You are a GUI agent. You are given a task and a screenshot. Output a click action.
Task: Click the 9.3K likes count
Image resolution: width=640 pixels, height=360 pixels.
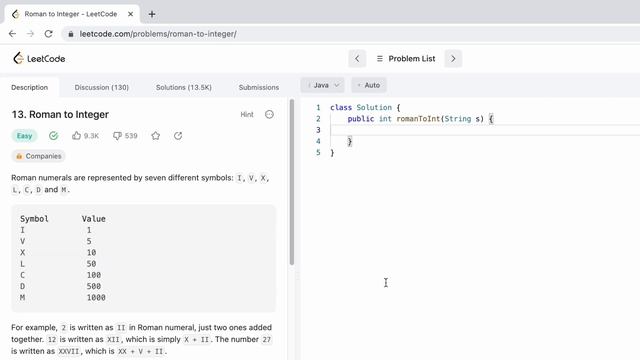[x=91, y=136]
